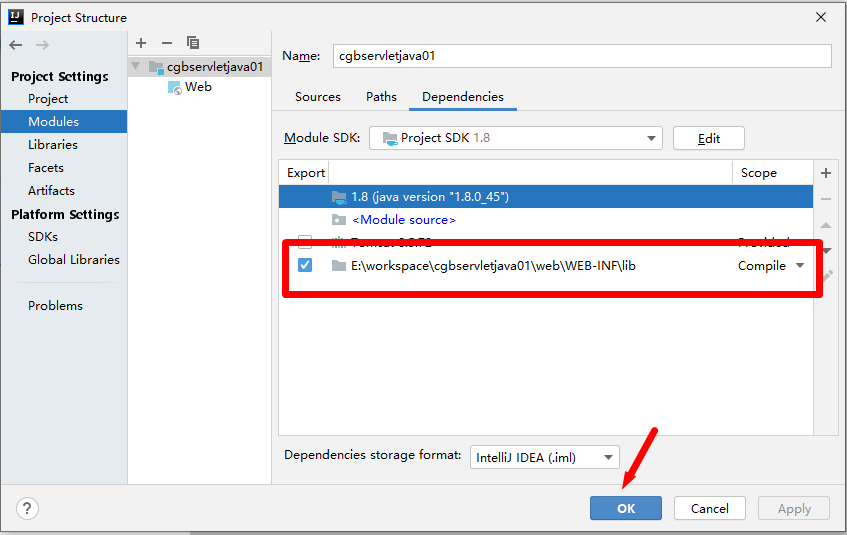Open SDKs under Platform Settings

click(43, 237)
